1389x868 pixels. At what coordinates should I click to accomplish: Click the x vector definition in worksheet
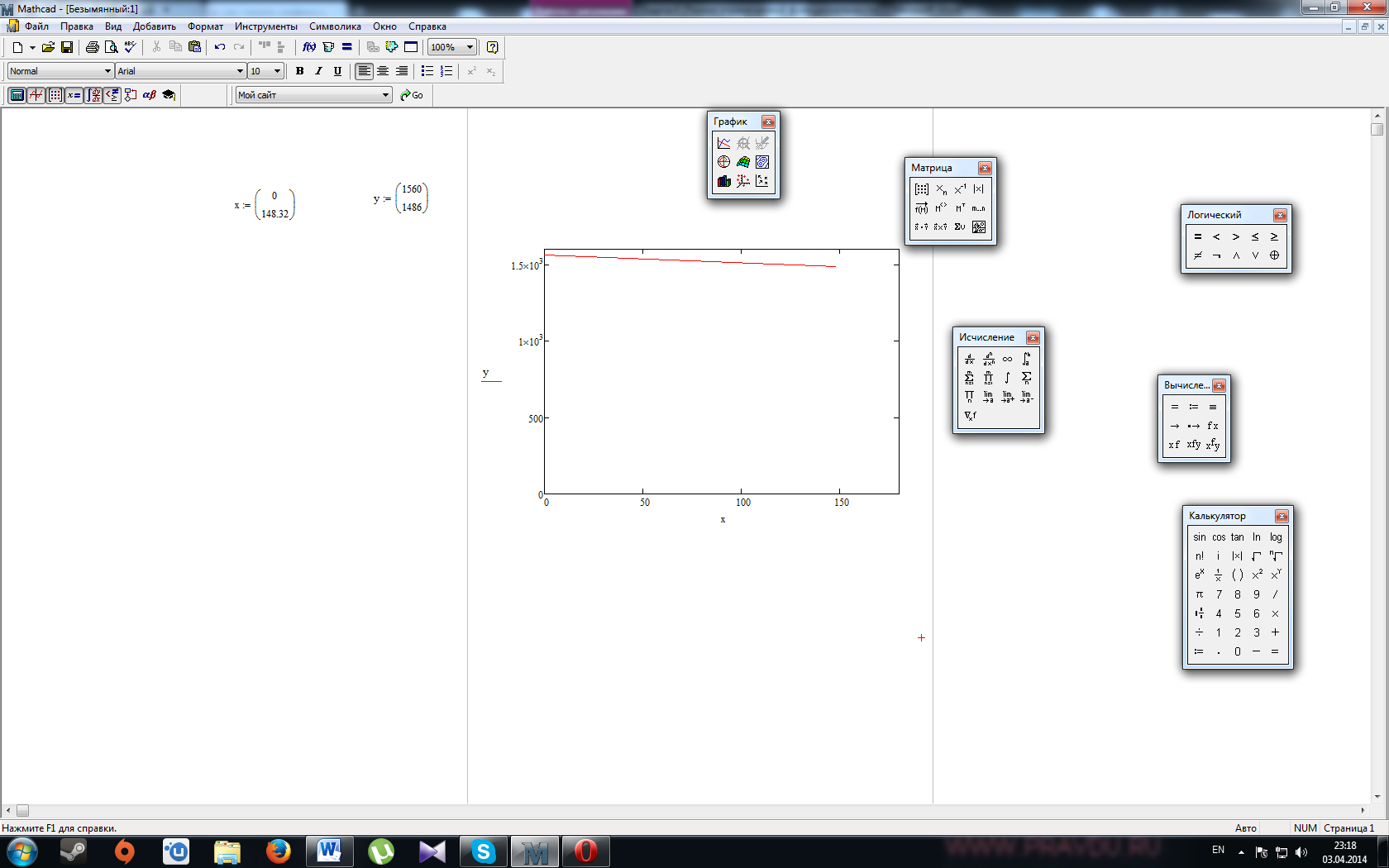coord(265,205)
